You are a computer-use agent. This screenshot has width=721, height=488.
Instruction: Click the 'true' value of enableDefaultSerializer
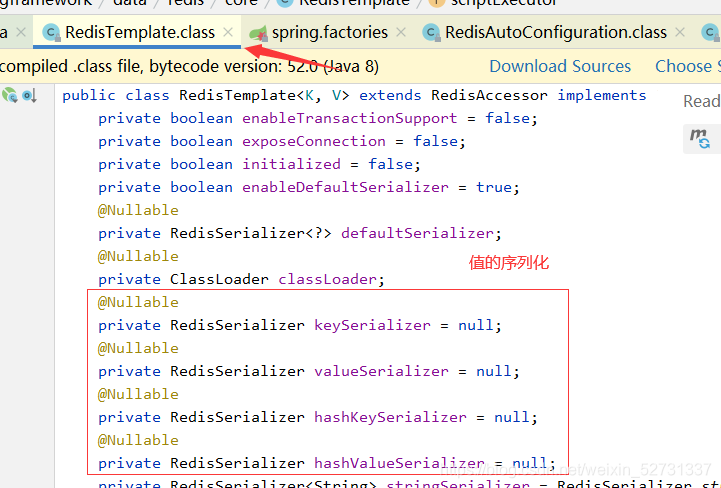(x=493, y=187)
